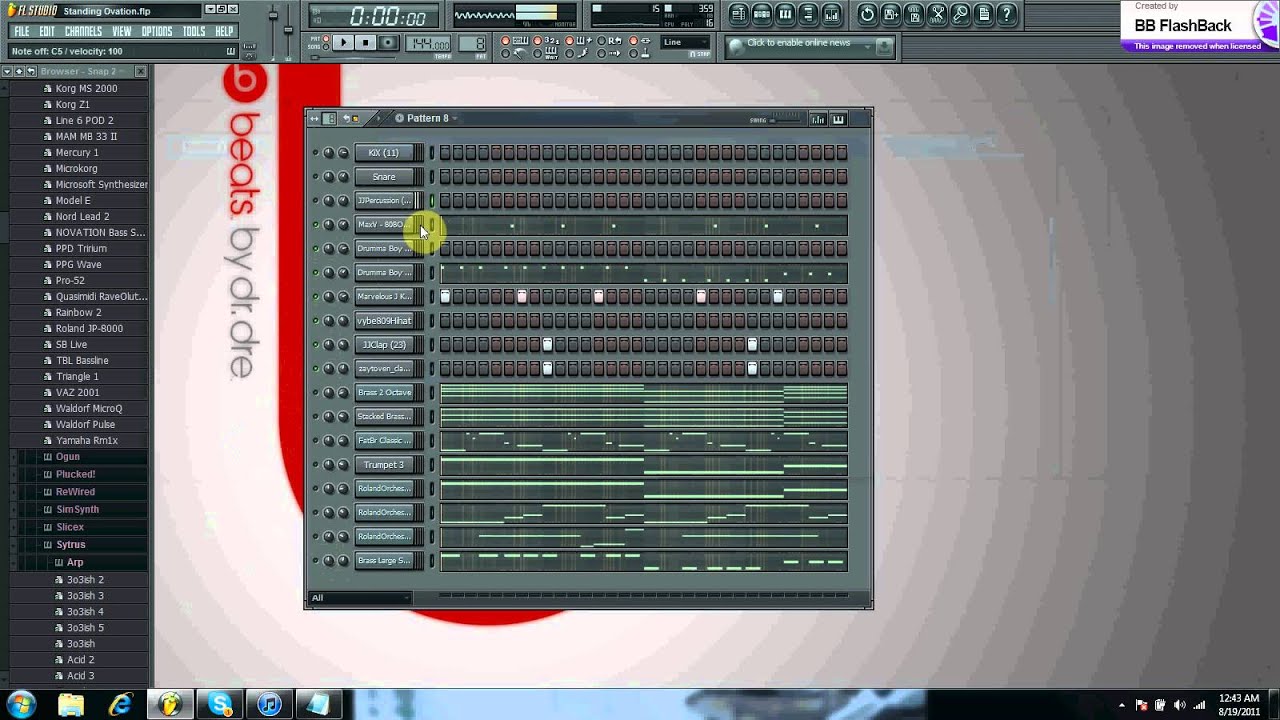Open the VIEW menu
The width and height of the screenshot is (1280, 720).
tap(122, 31)
